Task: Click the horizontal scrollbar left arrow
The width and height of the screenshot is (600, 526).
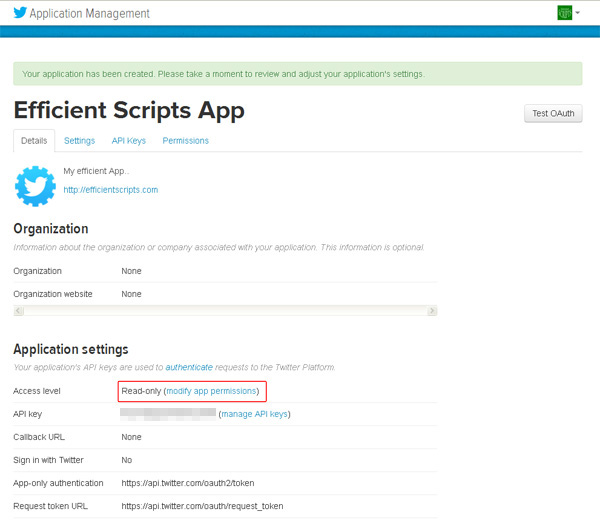Action: [x=18, y=311]
